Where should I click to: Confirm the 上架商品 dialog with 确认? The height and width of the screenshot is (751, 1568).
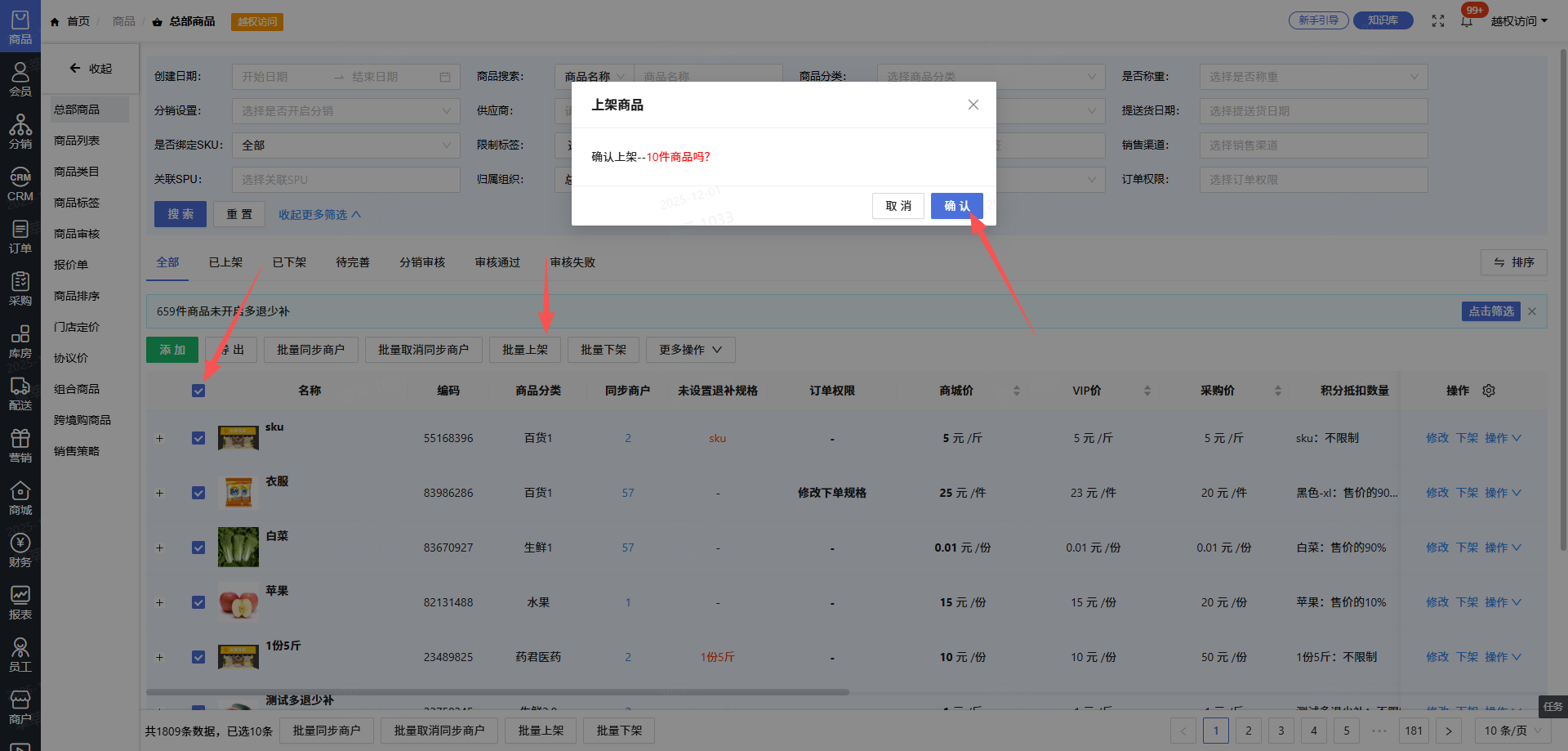pyautogui.click(x=956, y=206)
